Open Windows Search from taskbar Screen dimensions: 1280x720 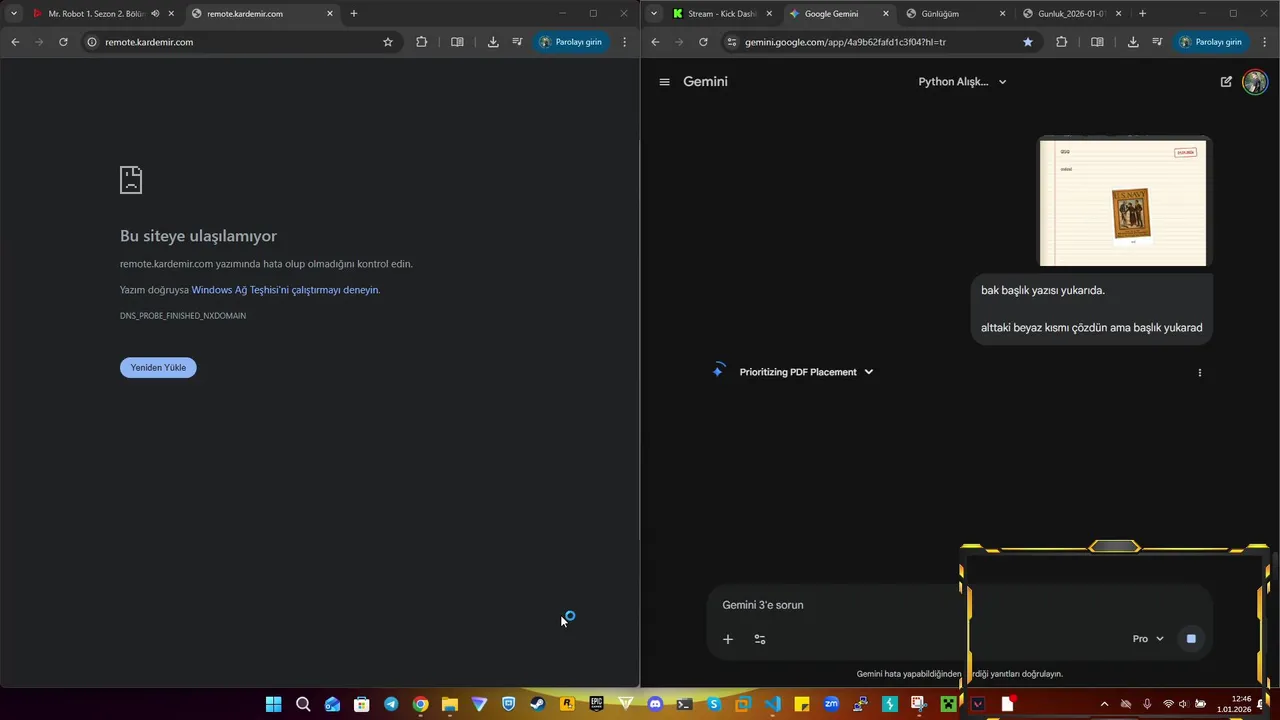click(303, 704)
